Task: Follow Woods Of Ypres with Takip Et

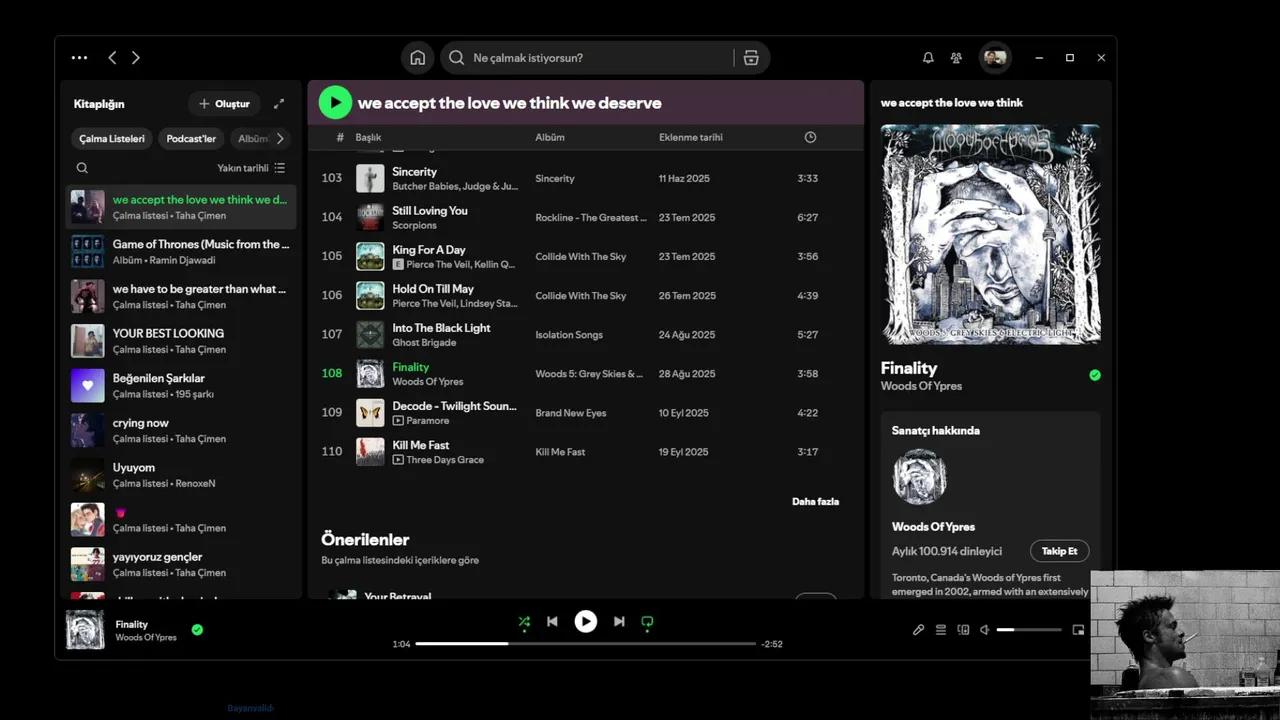Action: click(x=1059, y=551)
